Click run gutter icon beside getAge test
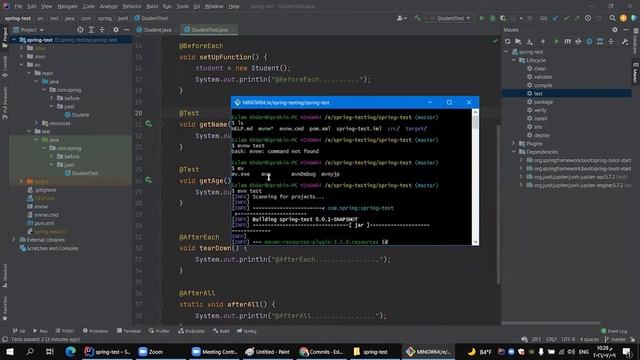 coord(148,180)
